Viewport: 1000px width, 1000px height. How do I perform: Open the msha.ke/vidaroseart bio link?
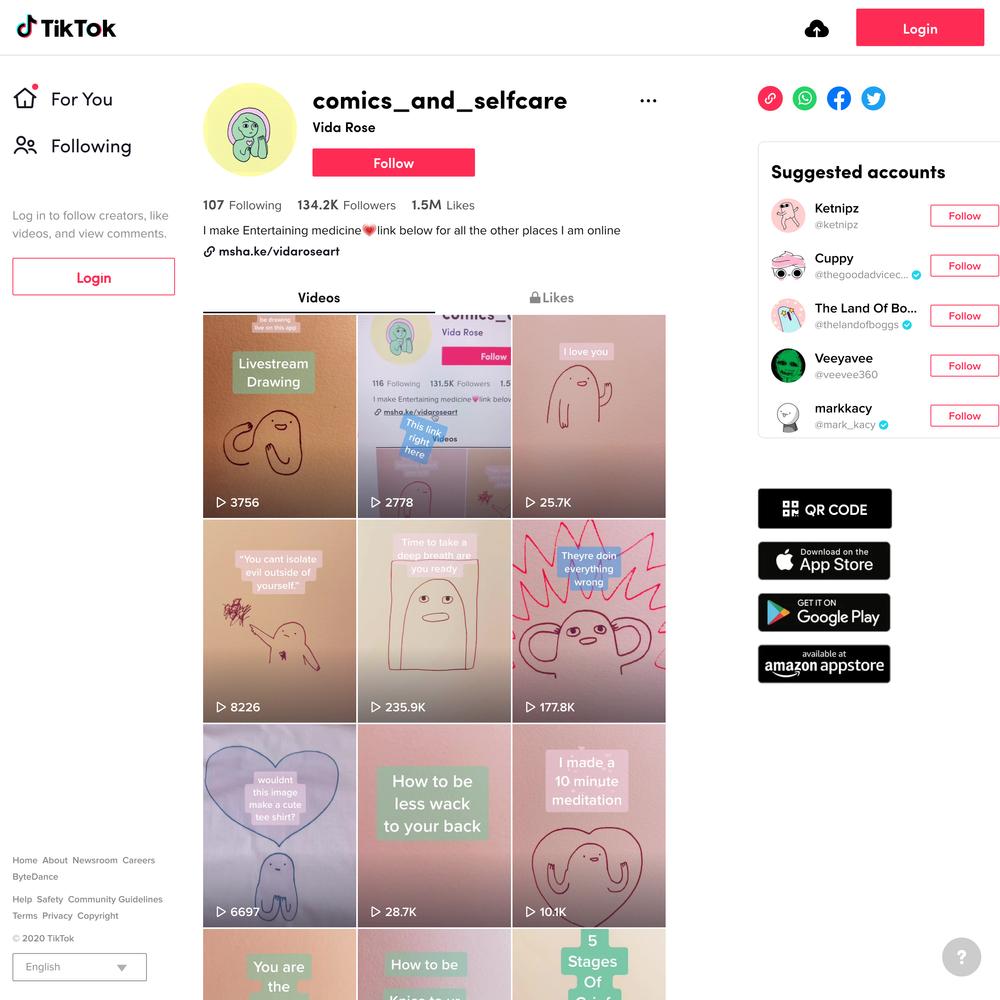pos(279,251)
